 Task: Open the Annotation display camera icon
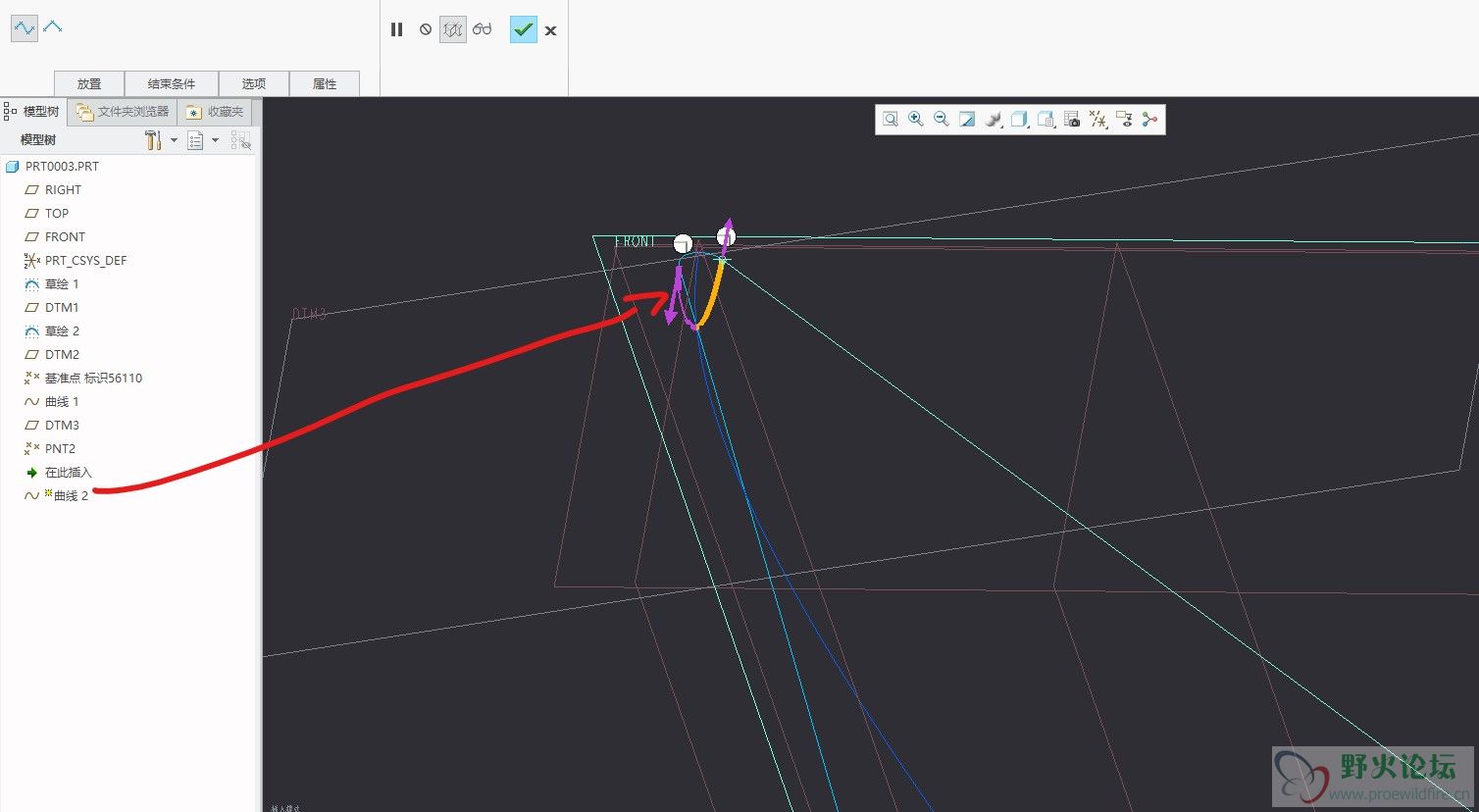pyautogui.click(x=1071, y=120)
